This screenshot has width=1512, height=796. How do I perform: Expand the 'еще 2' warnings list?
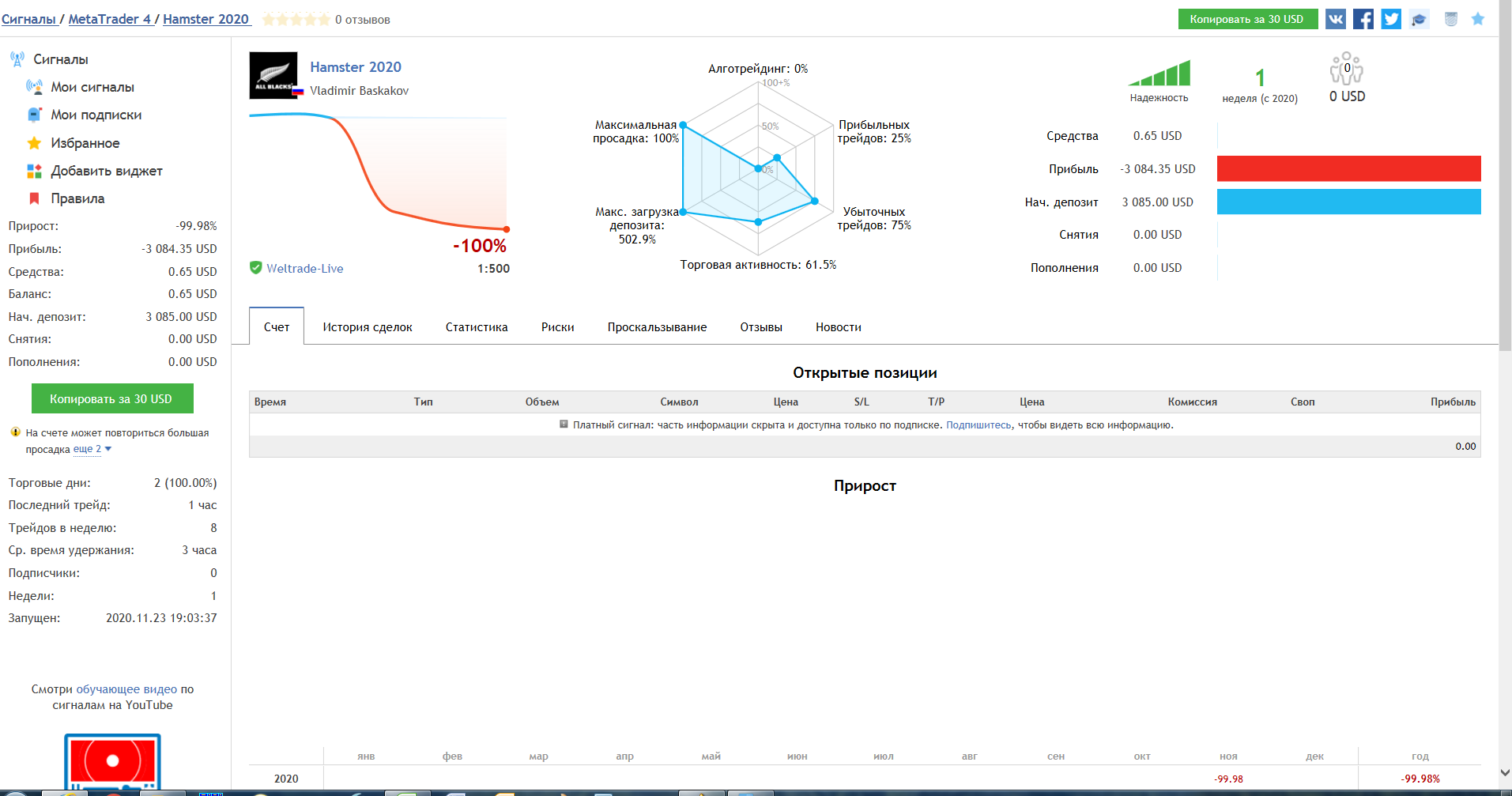(x=92, y=449)
